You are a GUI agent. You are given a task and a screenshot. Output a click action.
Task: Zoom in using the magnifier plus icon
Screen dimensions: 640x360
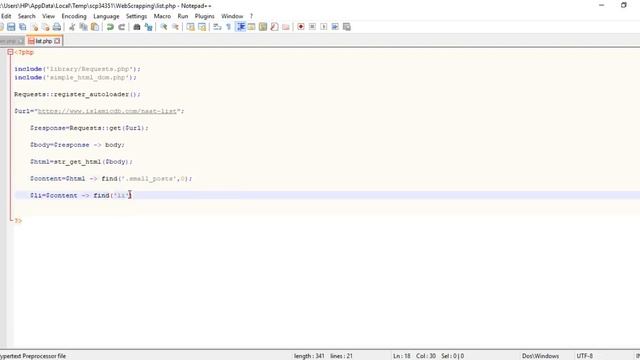[x=164, y=27]
